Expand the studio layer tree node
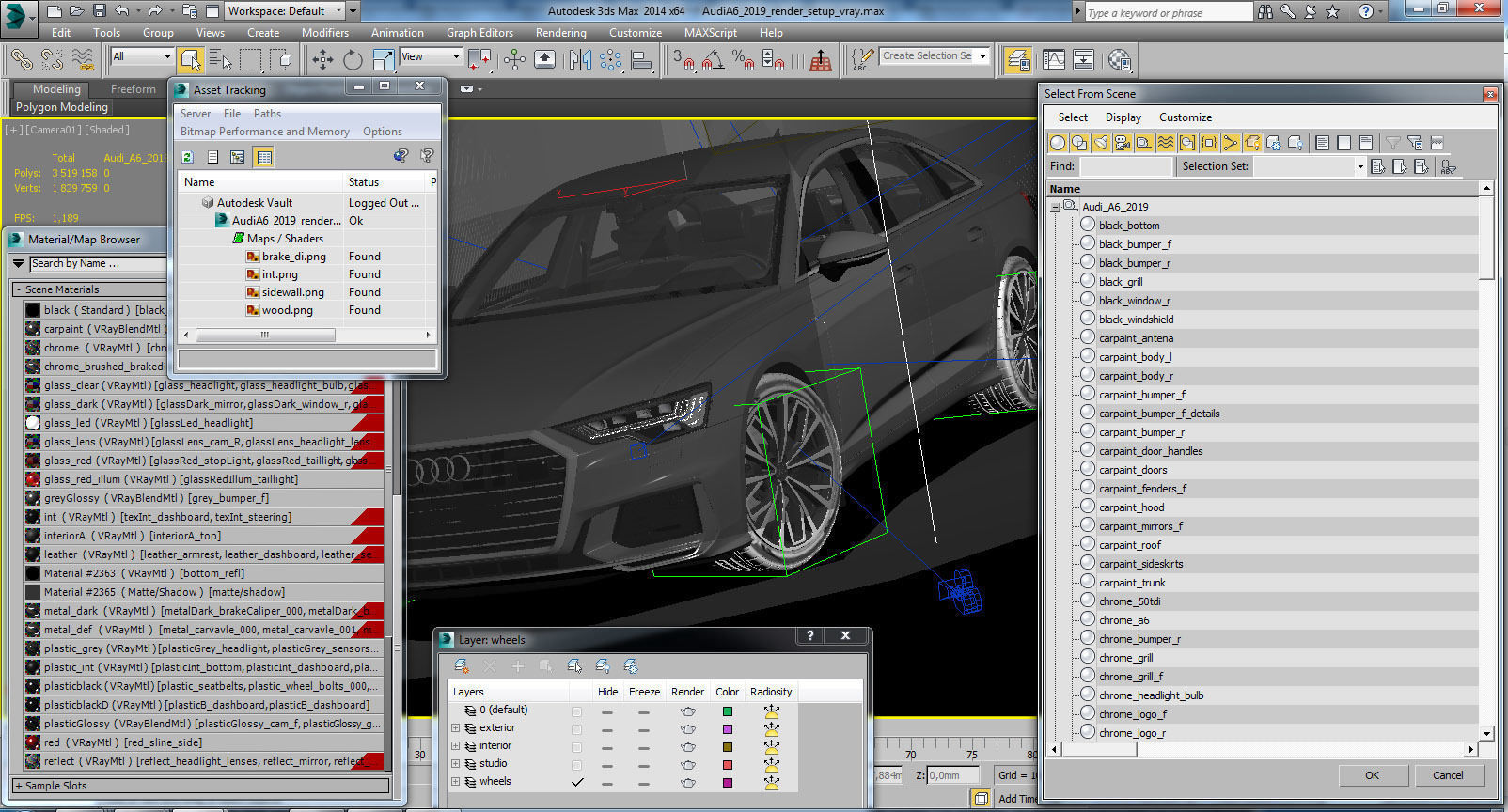The width and height of the screenshot is (1508, 812). tap(456, 764)
